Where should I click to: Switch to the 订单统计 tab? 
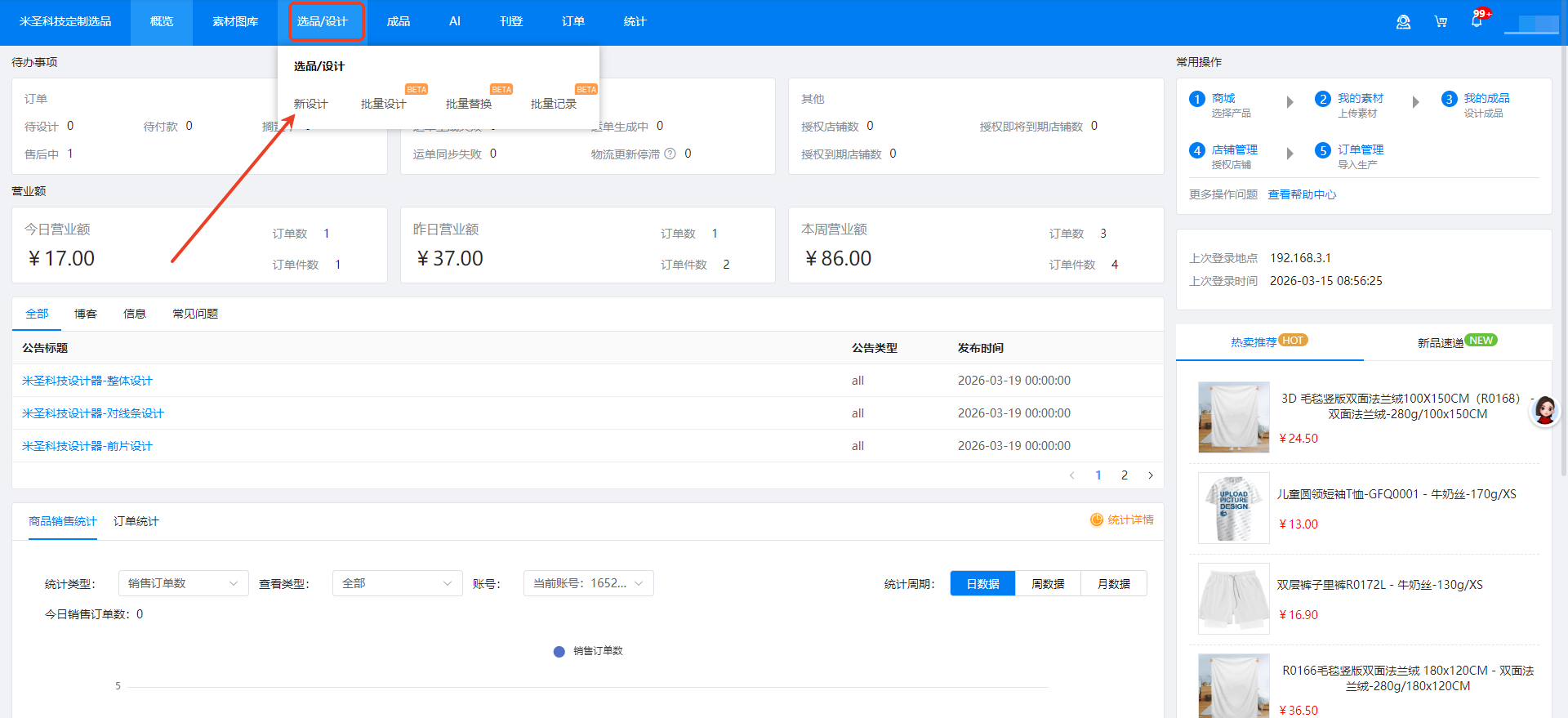click(136, 521)
